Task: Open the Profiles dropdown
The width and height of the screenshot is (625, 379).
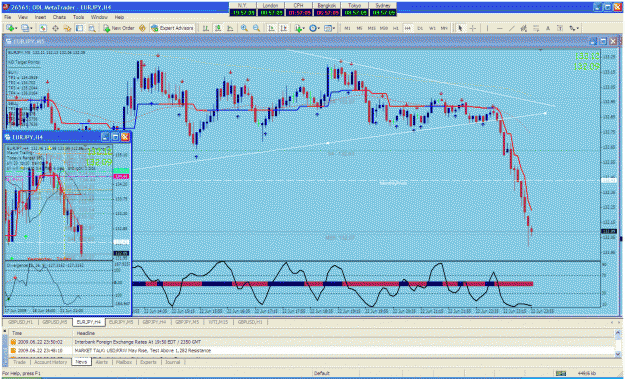Action: click(x=27, y=28)
